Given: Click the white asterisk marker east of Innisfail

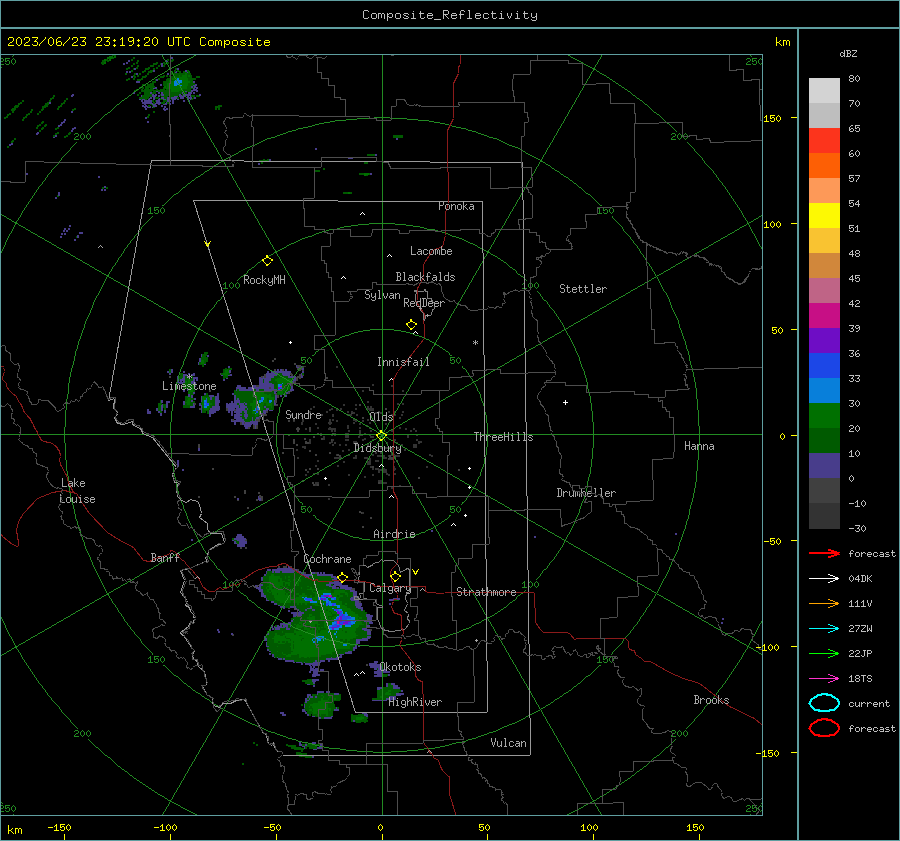Looking at the screenshot, I should pyautogui.click(x=475, y=343).
